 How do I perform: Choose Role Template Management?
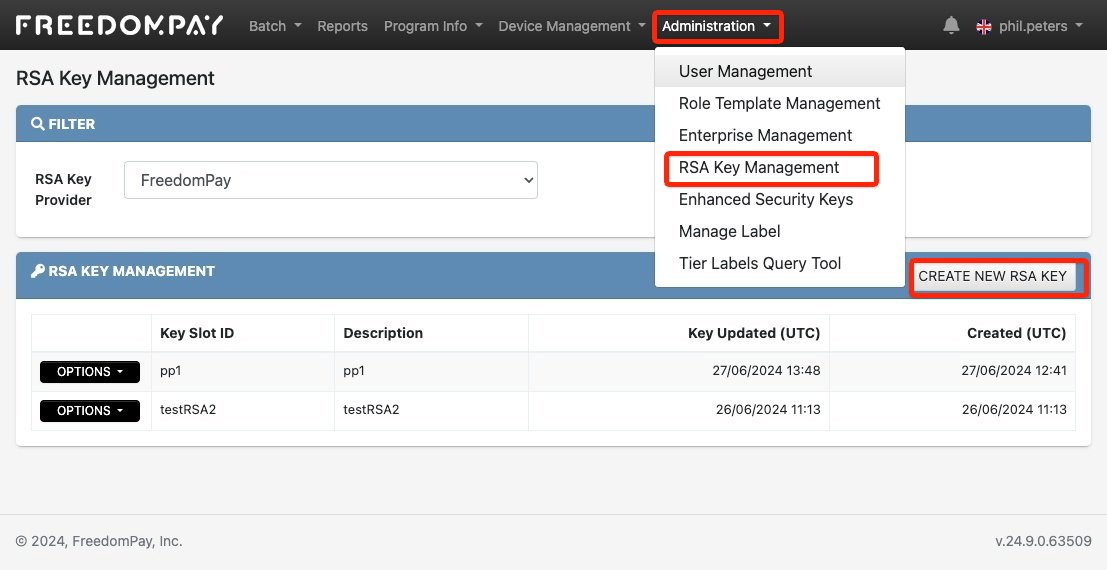point(779,103)
